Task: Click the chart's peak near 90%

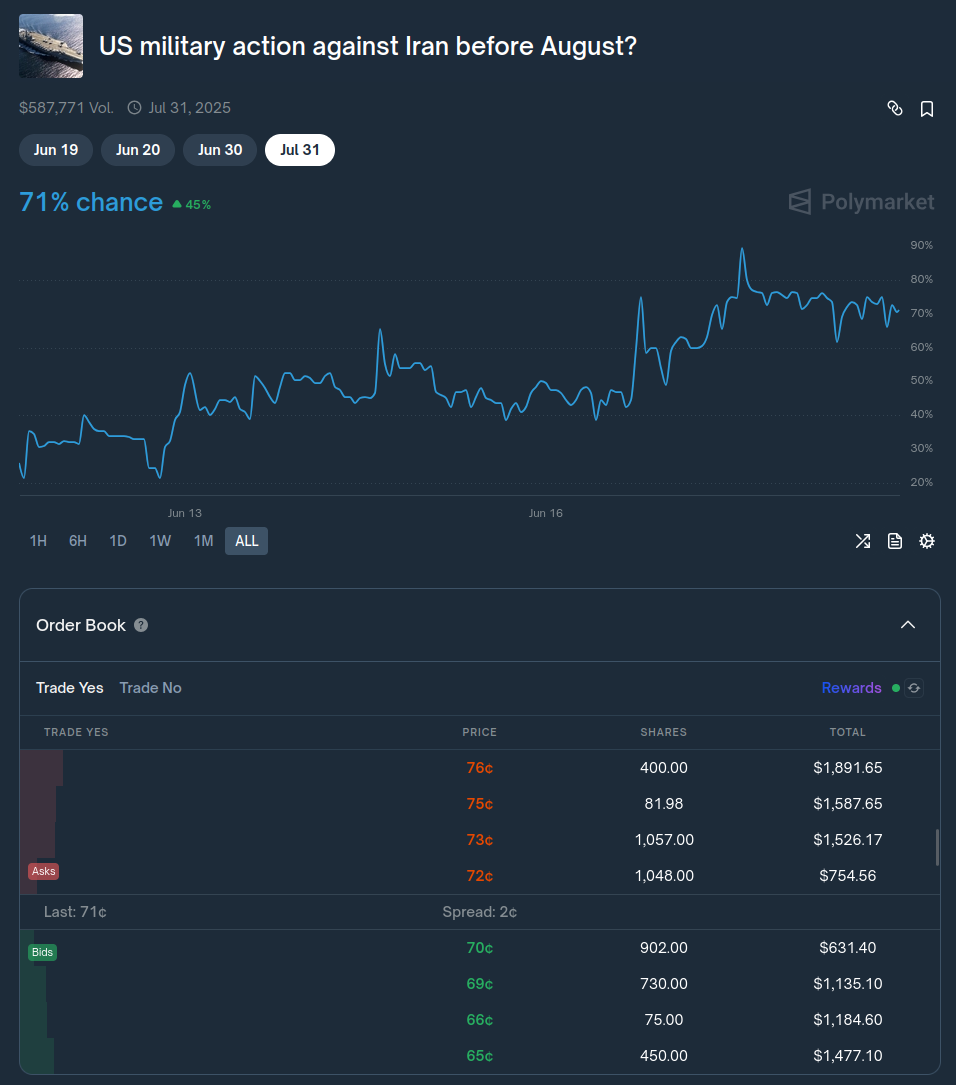Action: (x=742, y=249)
